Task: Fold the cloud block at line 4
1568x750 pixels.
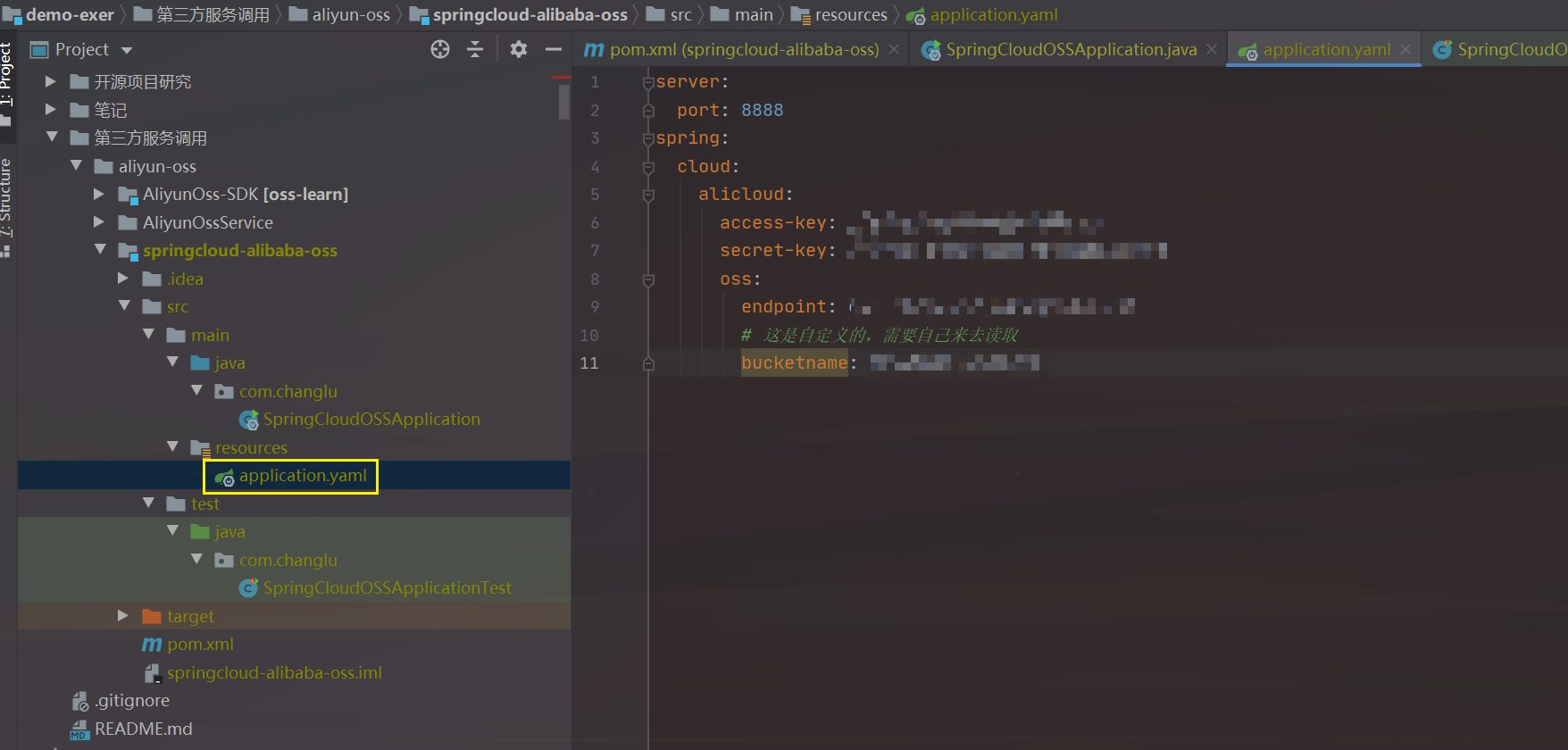Action: point(648,167)
